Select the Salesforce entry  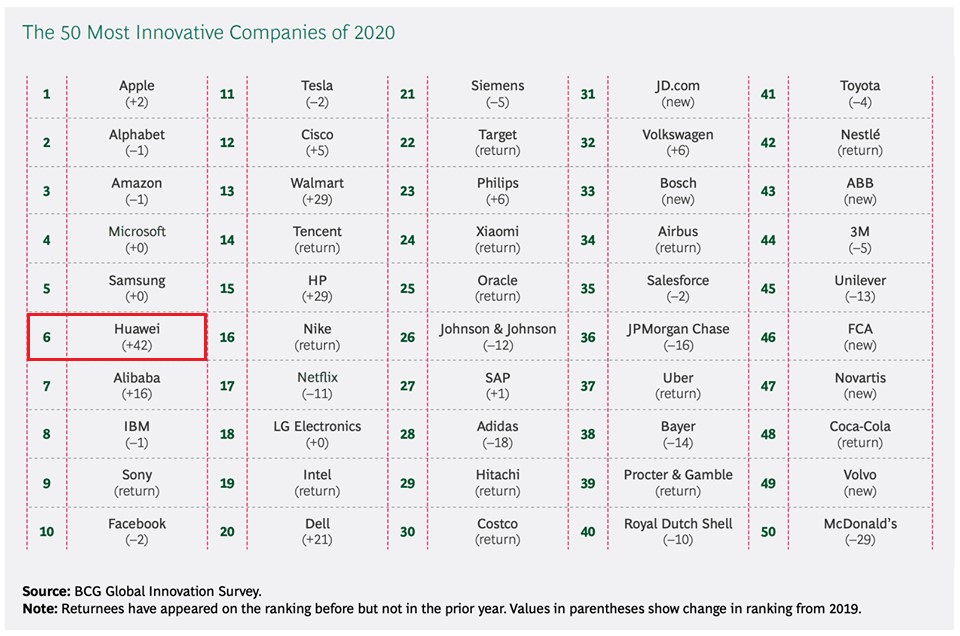point(677,288)
